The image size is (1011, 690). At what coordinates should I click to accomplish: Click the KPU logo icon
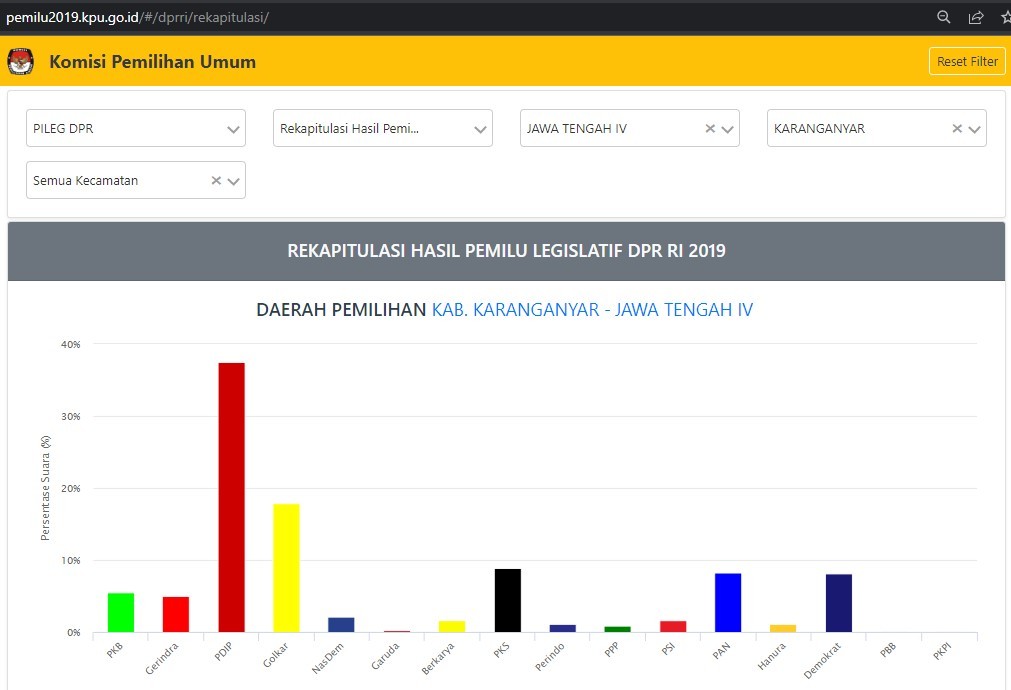coord(20,62)
